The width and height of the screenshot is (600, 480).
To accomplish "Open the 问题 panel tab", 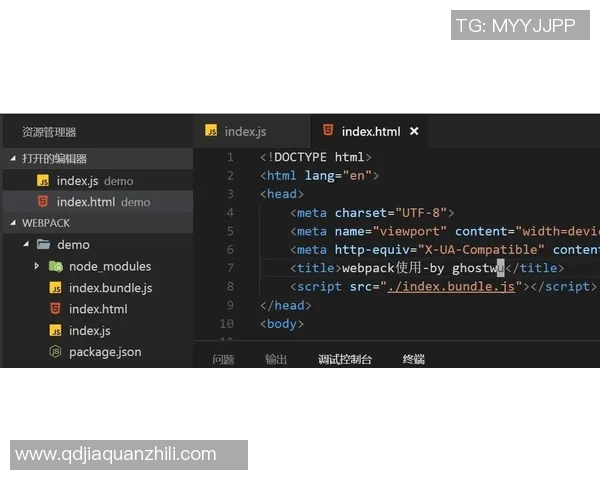I will (x=223, y=359).
